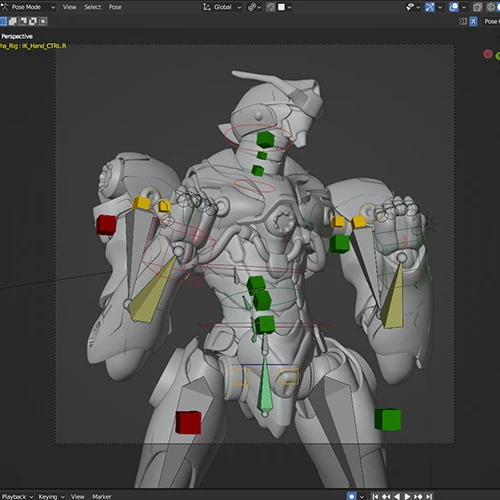Click the play animation button

click(407, 496)
